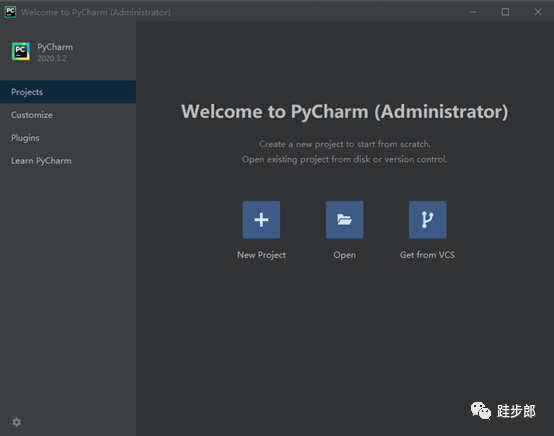Click 'Create a new project to start from scratch.'
554x436 pixels.
(345, 144)
